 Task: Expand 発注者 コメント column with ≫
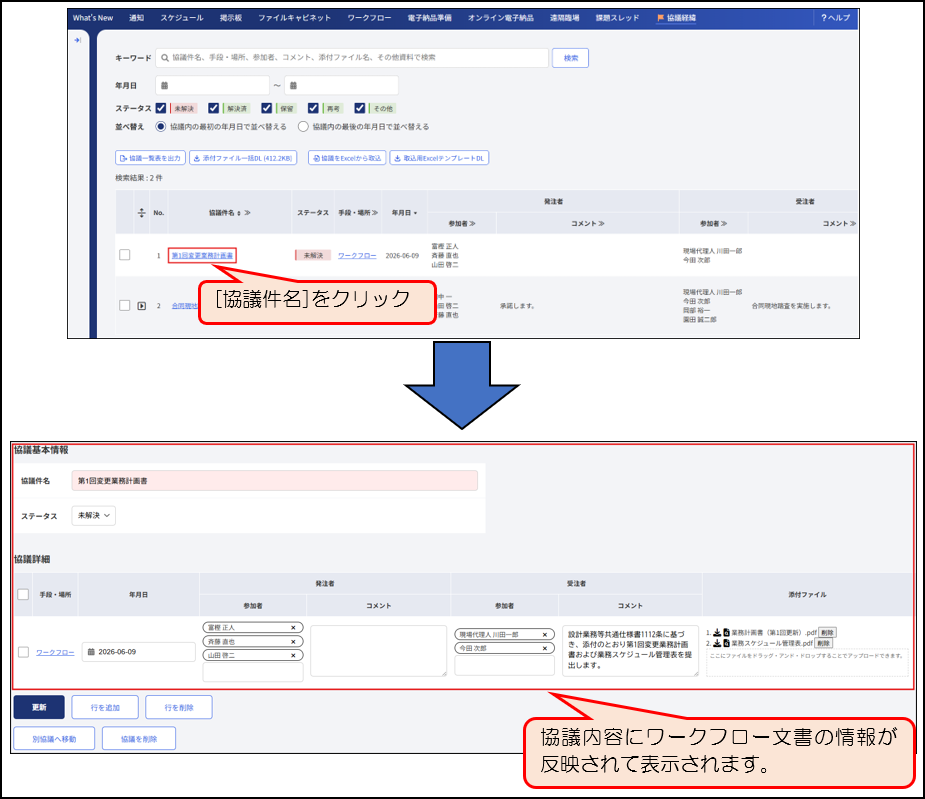601,224
